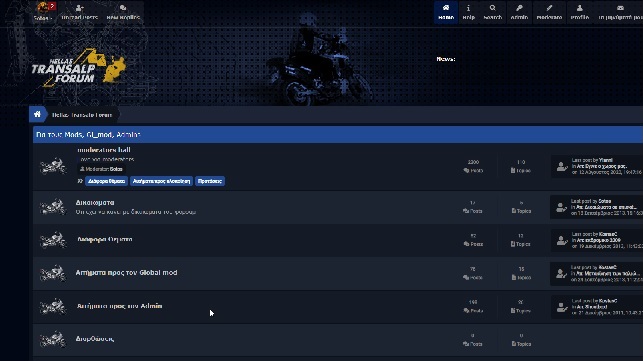This screenshot has height=361, width=643.
Task: Click last poster Sotos in Δικαιώματα row
Action: (605, 201)
